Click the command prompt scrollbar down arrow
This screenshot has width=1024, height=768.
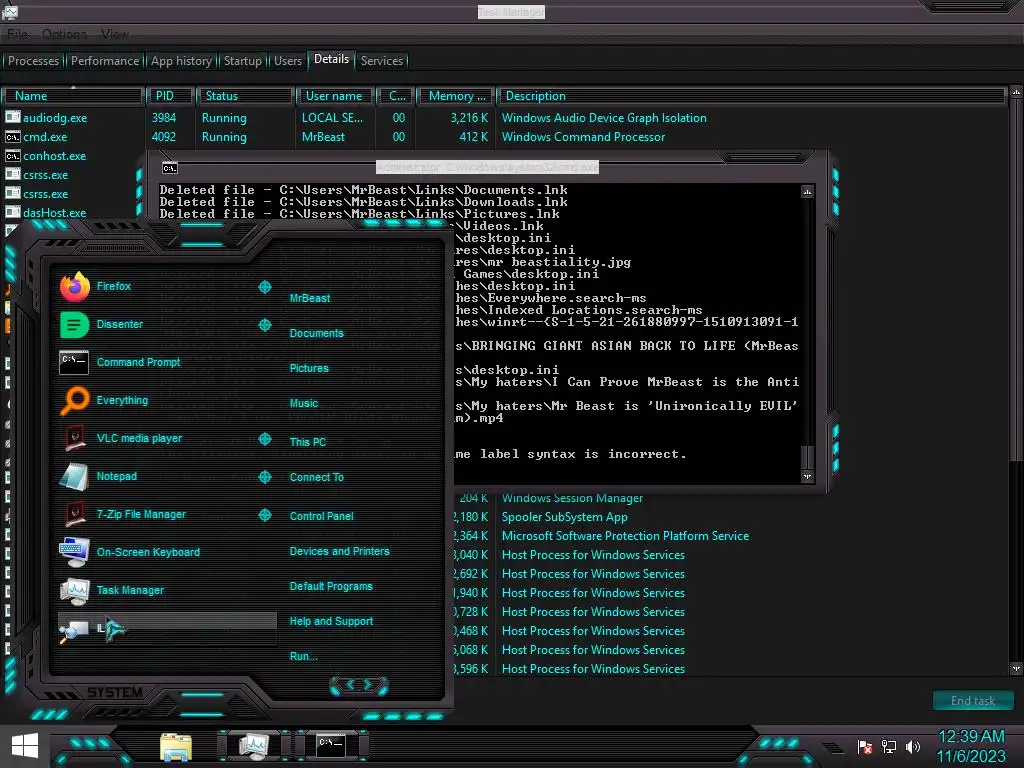coord(807,476)
